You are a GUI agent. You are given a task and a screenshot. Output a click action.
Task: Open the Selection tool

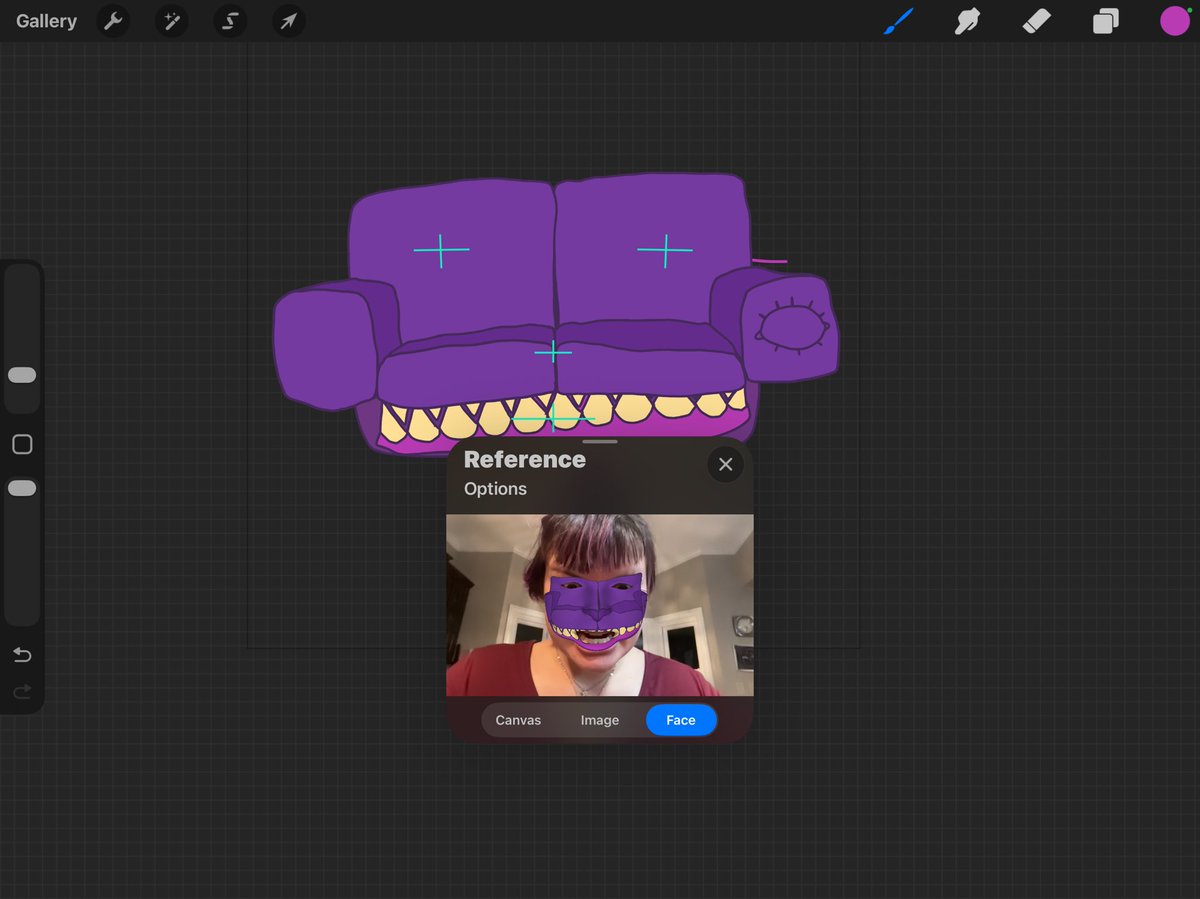click(229, 20)
